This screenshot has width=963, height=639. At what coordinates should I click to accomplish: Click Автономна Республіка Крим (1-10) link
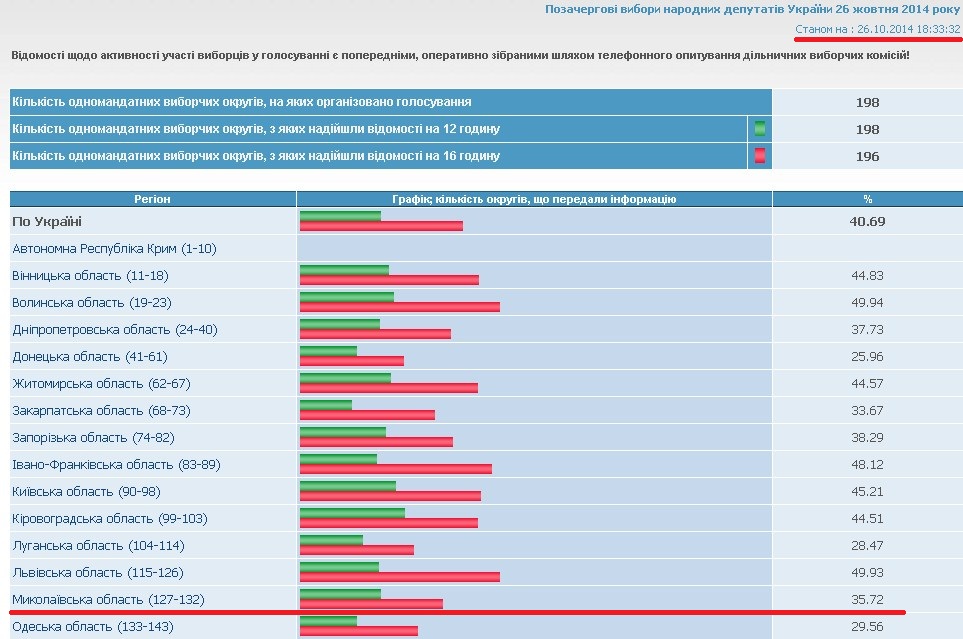pos(114,248)
